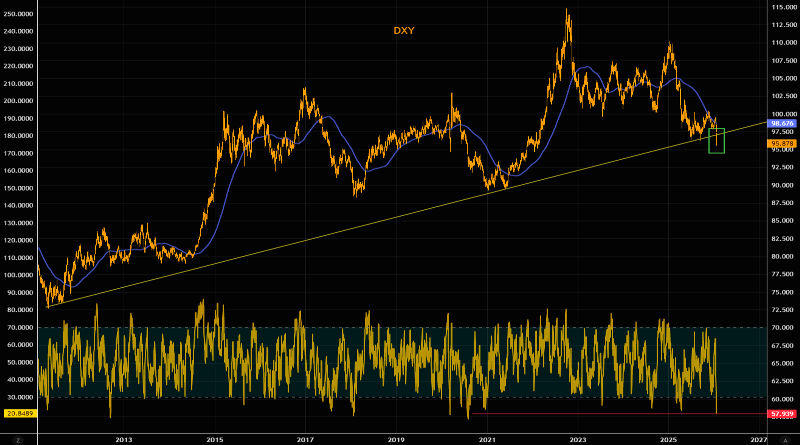The width and height of the screenshot is (800, 445).
Task: Click 240.0000 on the left price axis
Action: point(20,31)
